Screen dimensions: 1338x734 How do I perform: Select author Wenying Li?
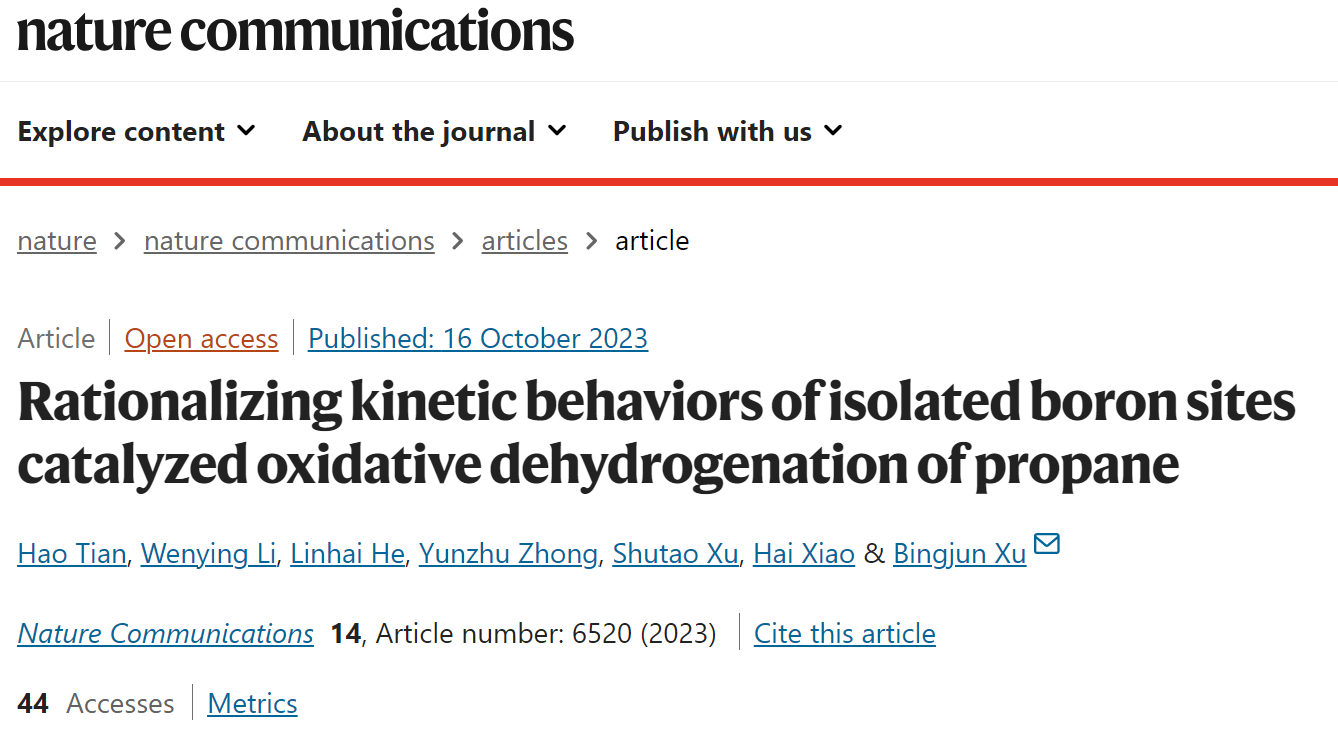208,553
